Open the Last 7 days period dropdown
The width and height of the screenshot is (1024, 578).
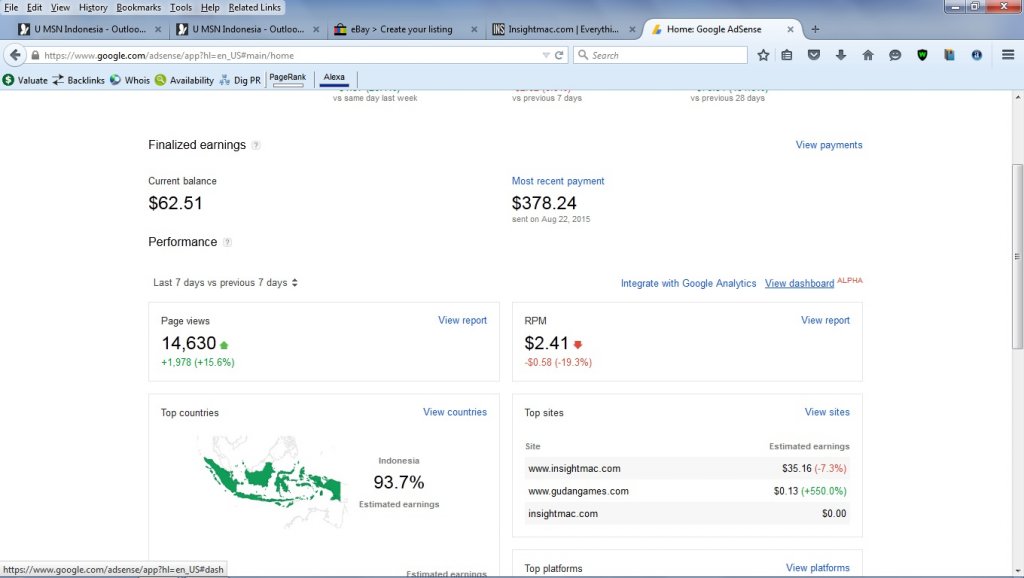225,283
